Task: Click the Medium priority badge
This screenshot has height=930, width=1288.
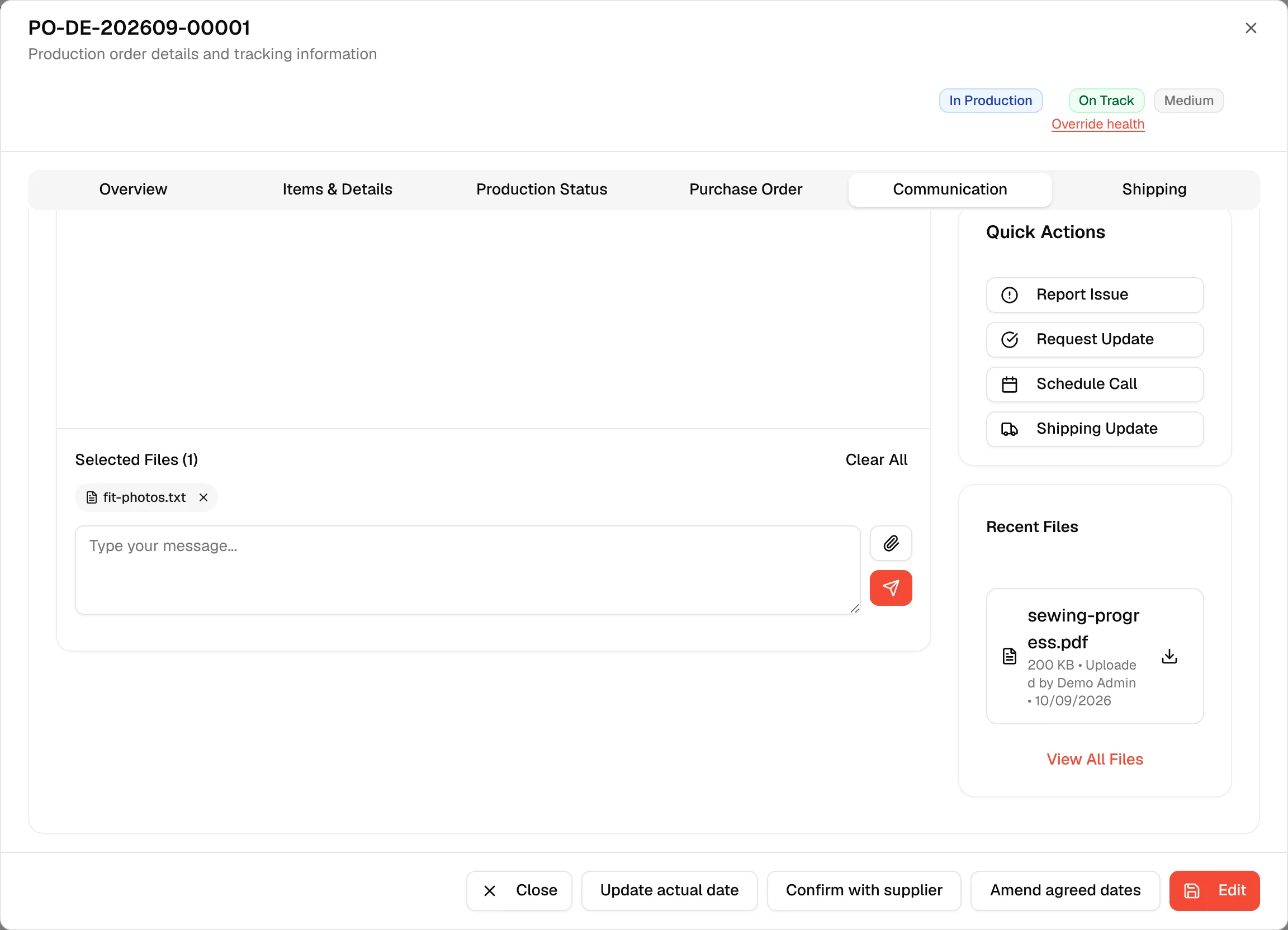Action: coord(1188,101)
